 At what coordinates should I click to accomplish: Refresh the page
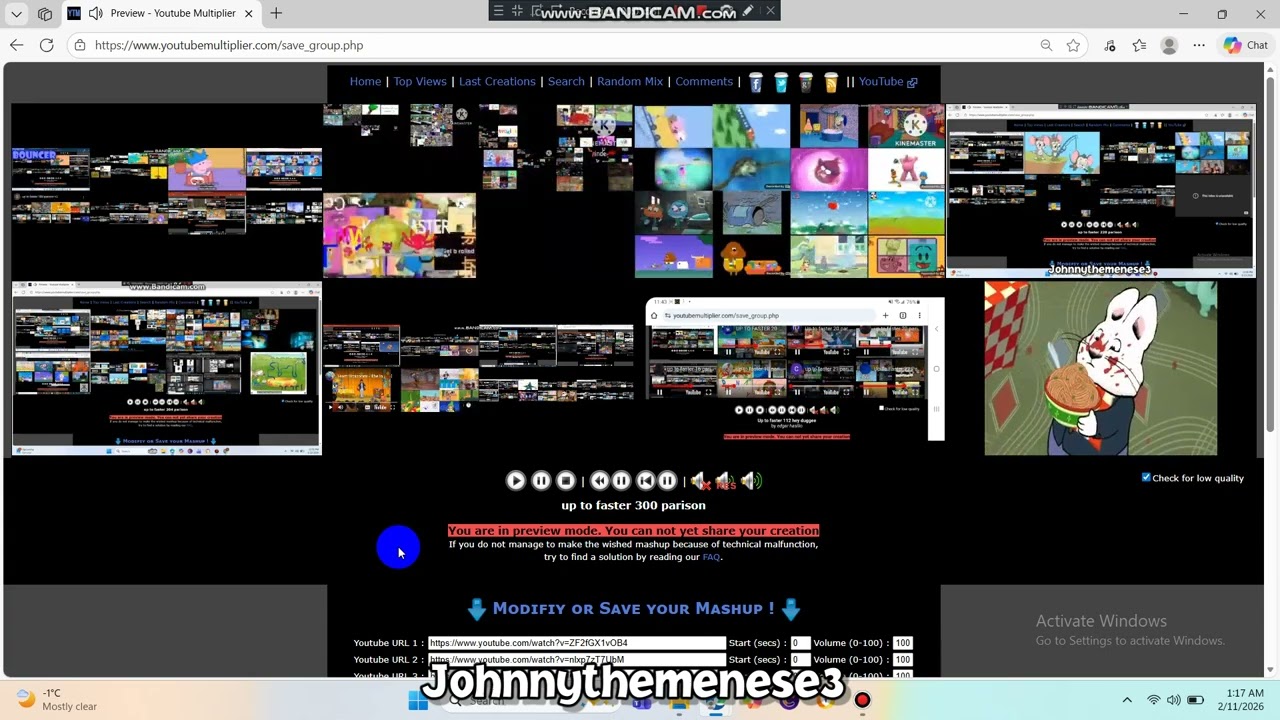[x=47, y=45]
